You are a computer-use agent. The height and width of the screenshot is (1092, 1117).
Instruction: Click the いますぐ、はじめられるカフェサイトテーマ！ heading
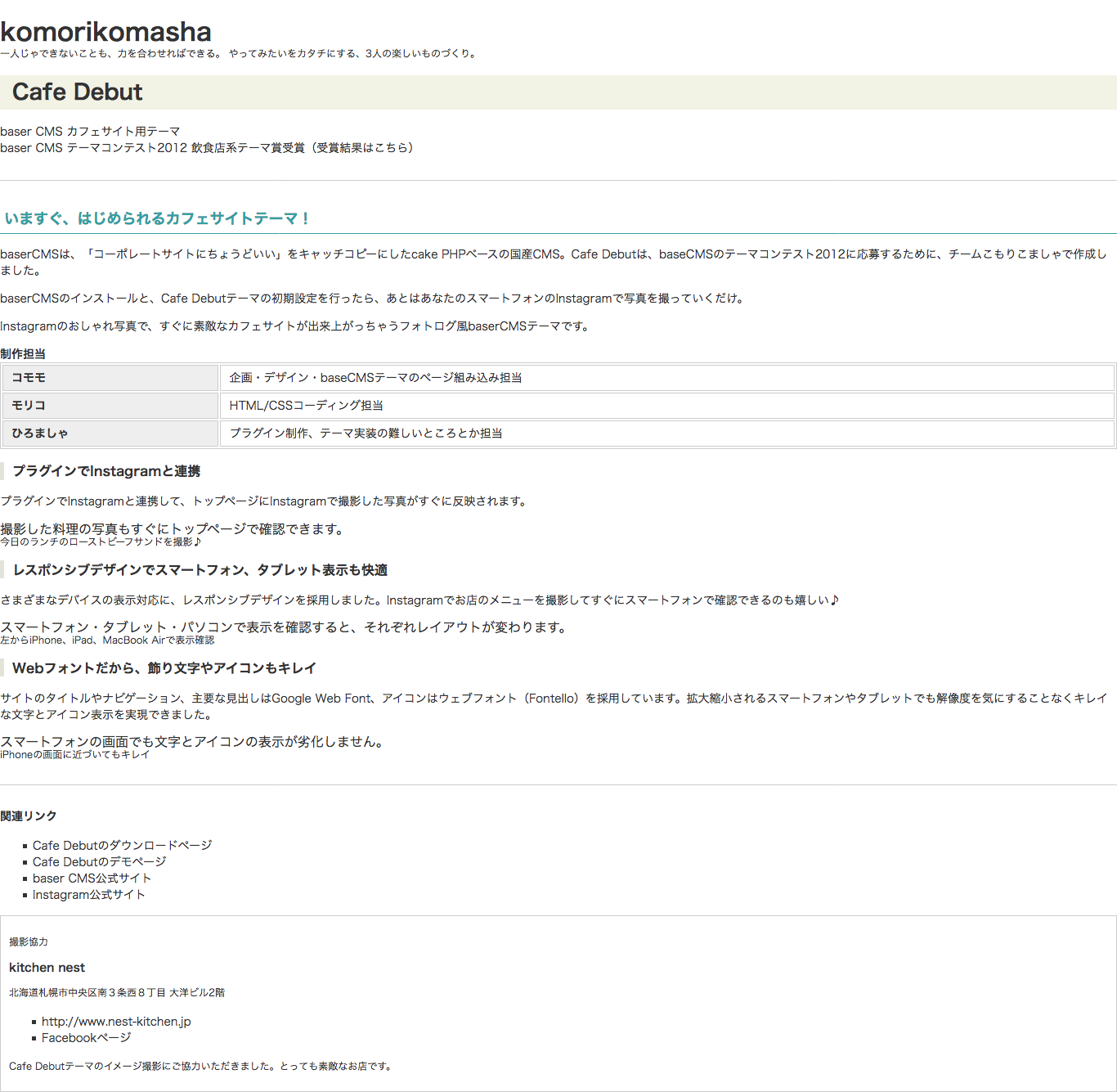[157, 218]
